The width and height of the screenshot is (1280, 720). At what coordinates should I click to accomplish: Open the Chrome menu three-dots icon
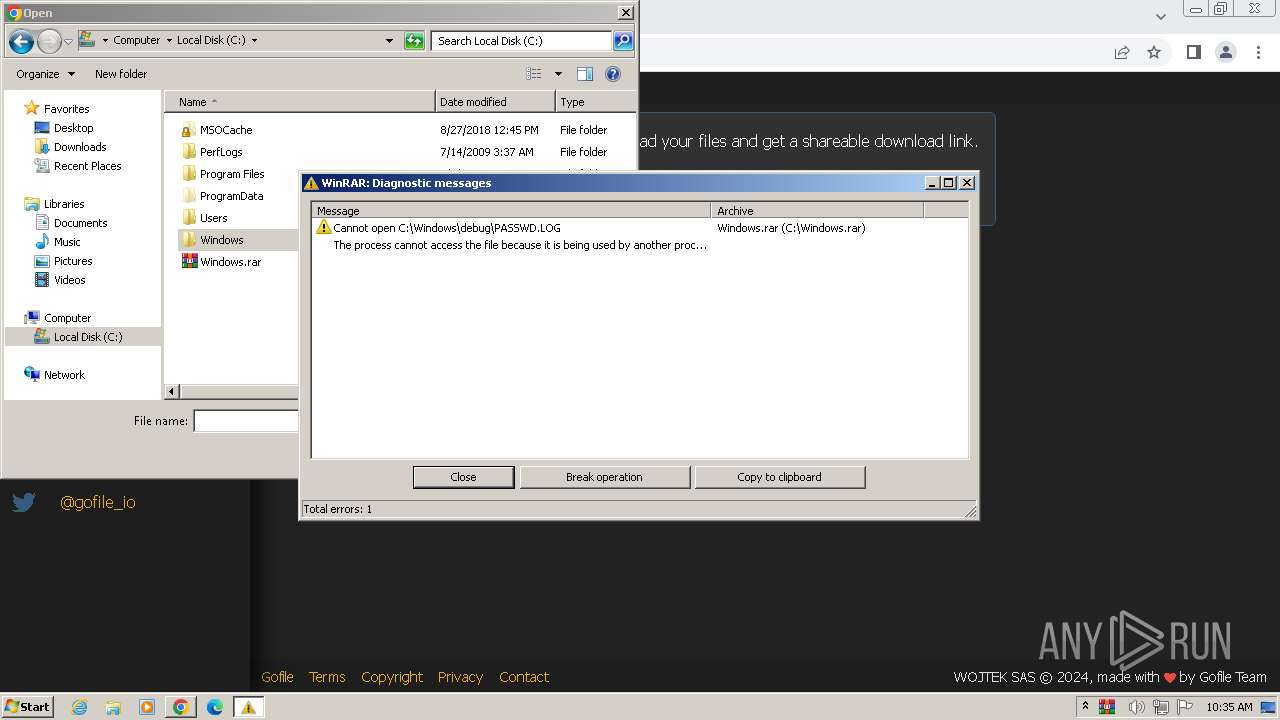(1258, 52)
